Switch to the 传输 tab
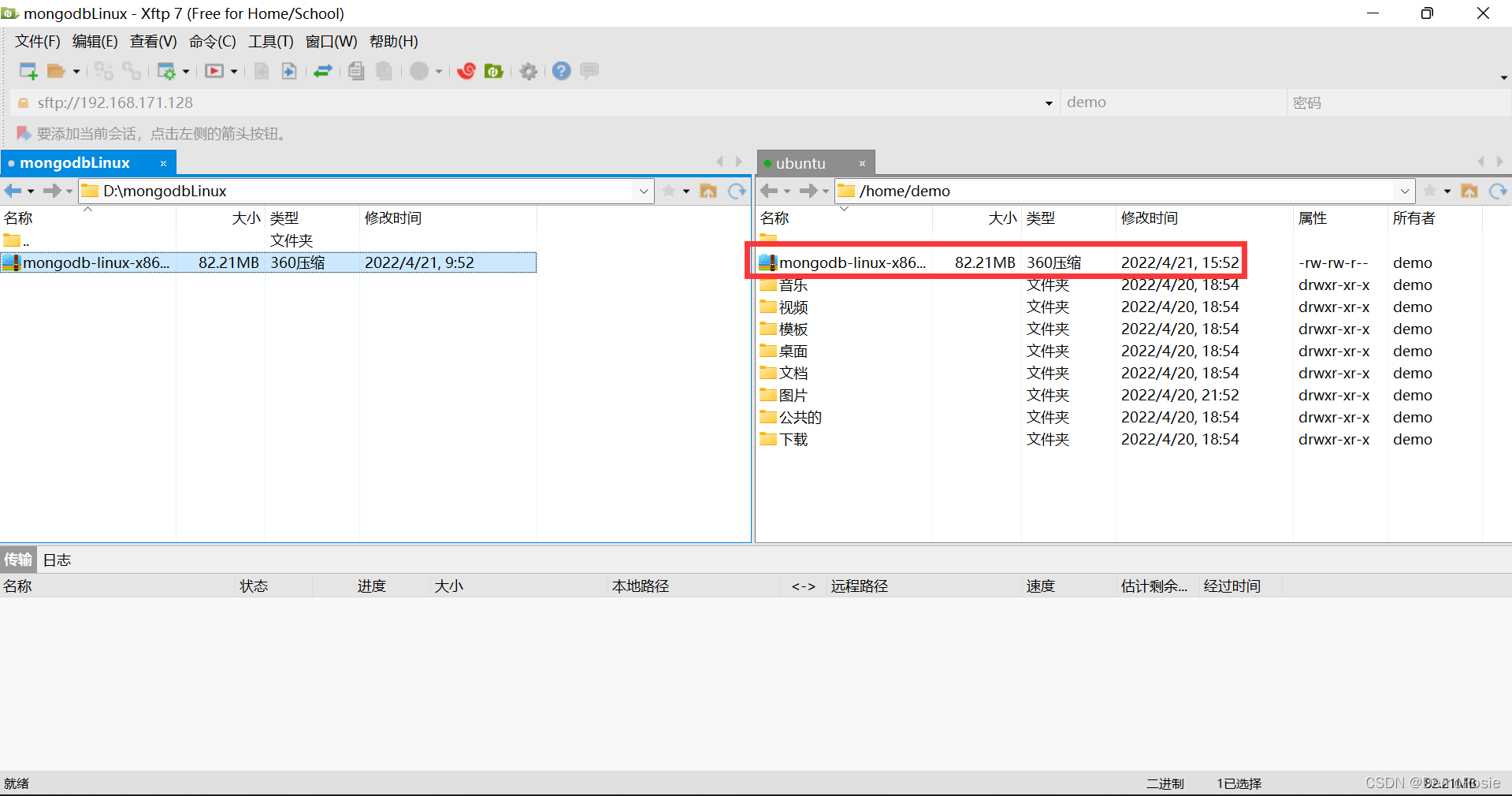 coord(17,560)
